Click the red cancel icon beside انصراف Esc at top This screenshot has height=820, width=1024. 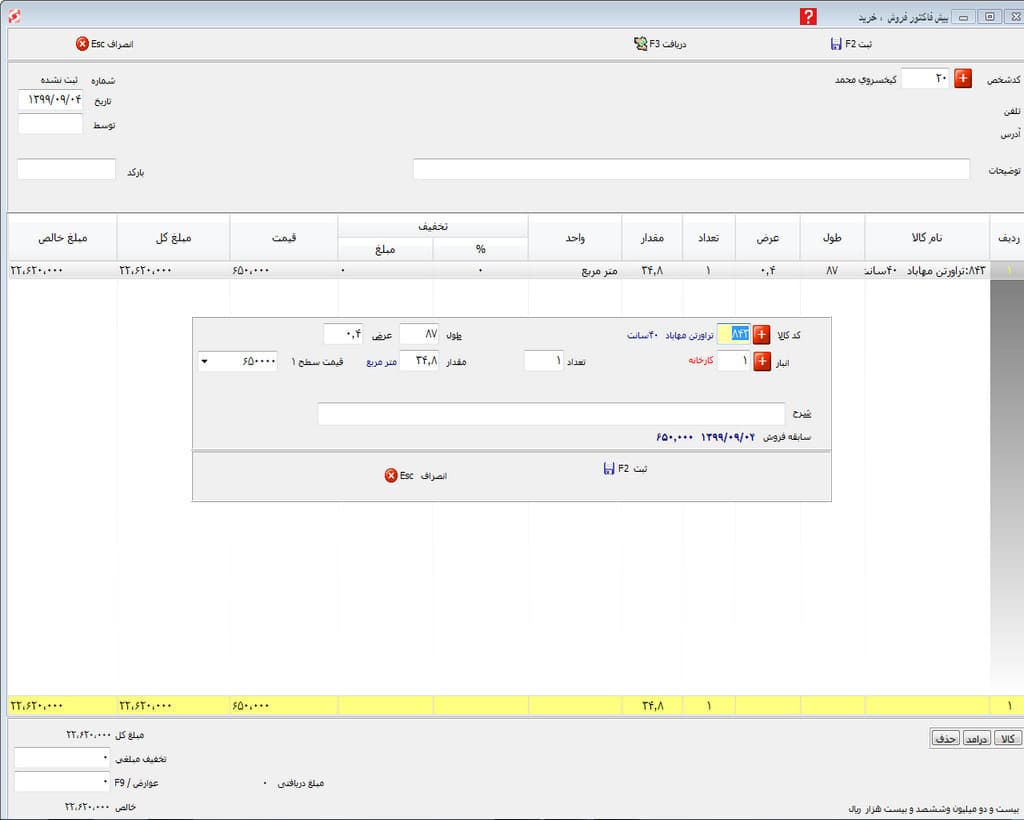coord(82,44)
